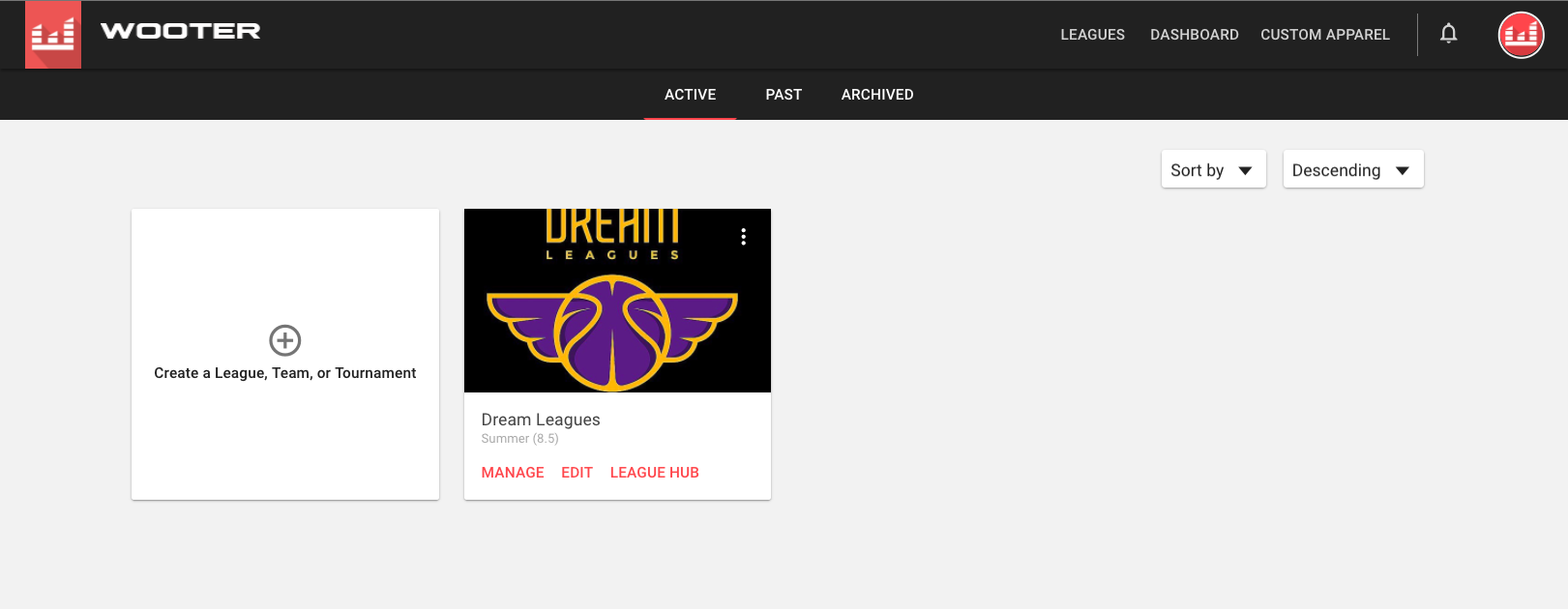This screenshot has width=1568, height=609.
Task: Click the Dream Leagues card title
Action: 541,420
